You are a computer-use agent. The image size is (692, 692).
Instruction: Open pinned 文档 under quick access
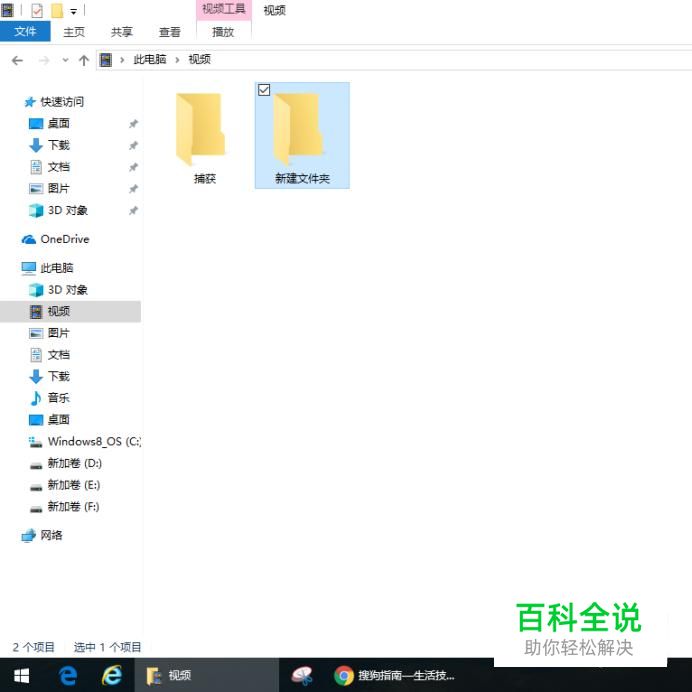[59, 167]
